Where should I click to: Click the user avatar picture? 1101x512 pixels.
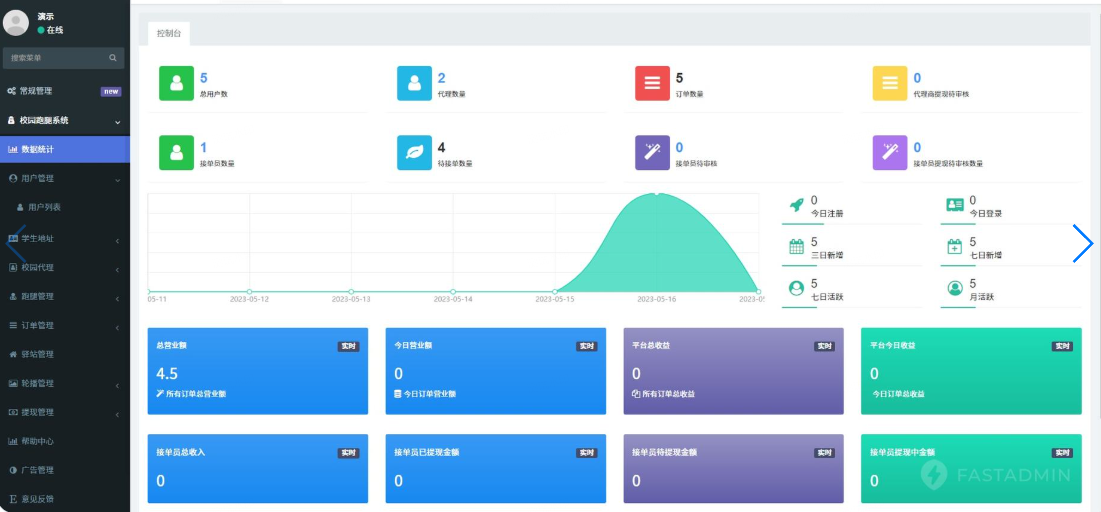coord(17,22)
